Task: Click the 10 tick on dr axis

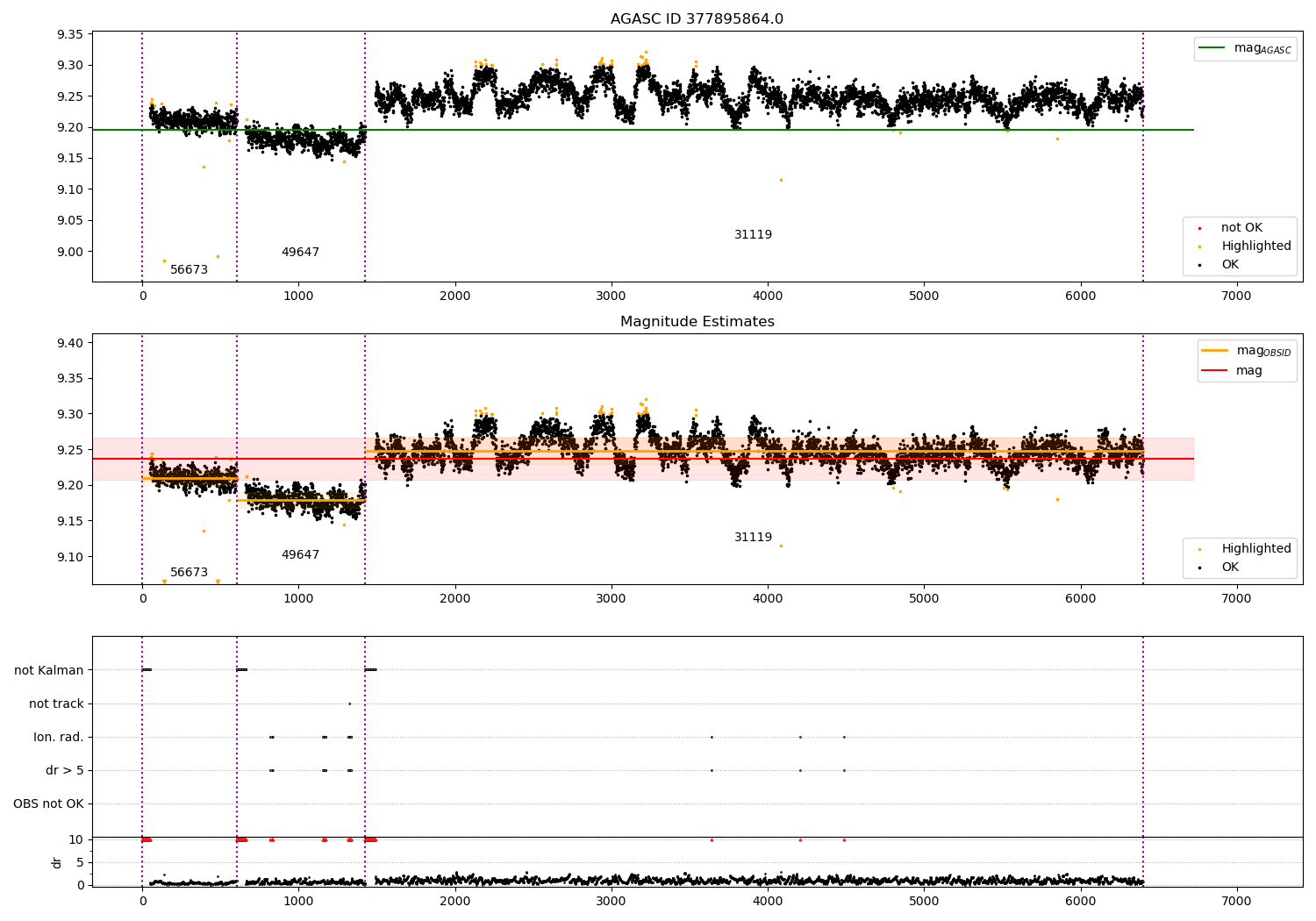Action: (76, 839)
